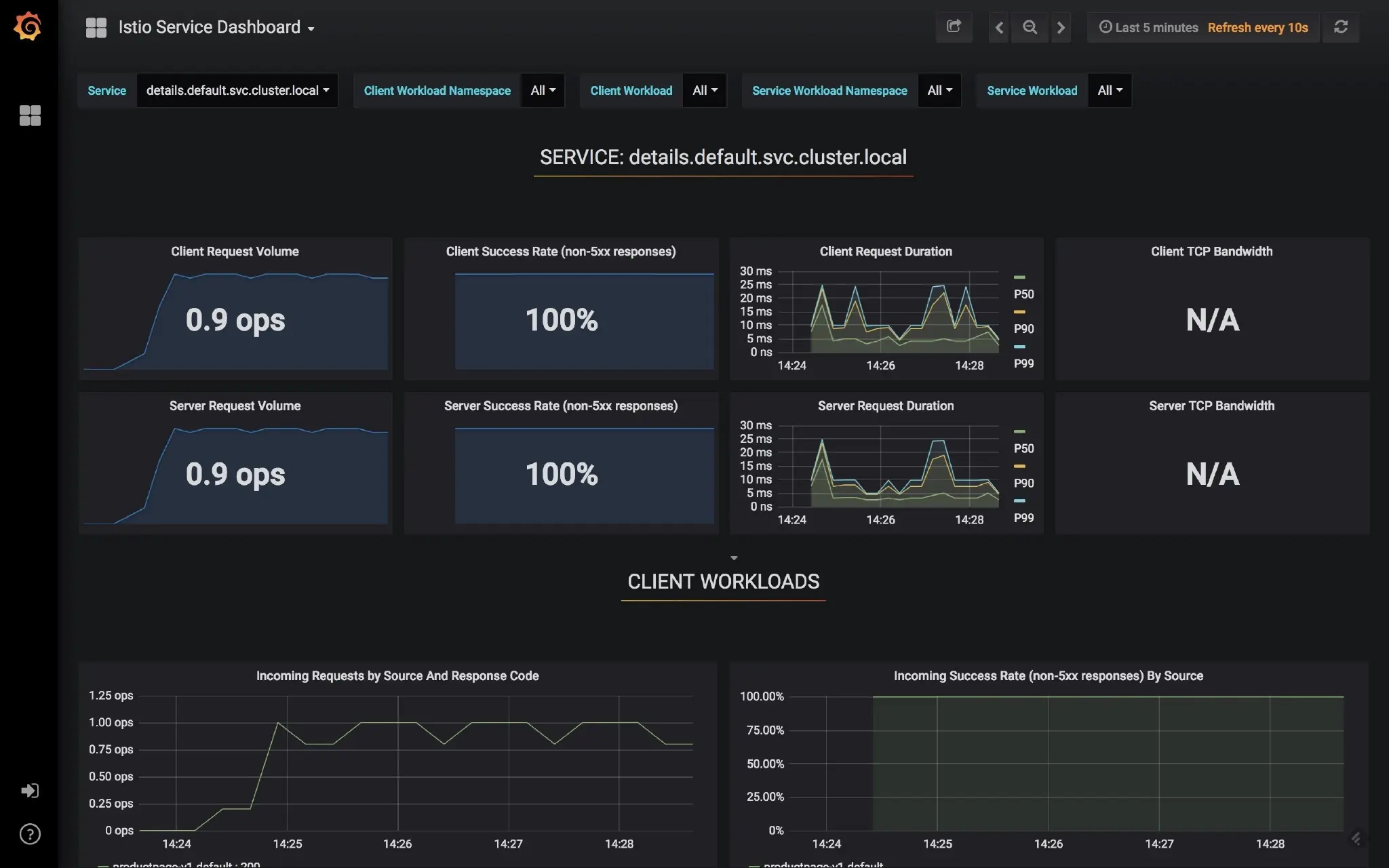Collapse the CLIENT WORKLOADS row heading
The image size is (1389, 868).
pyautogui.click(x=723, y=582)
